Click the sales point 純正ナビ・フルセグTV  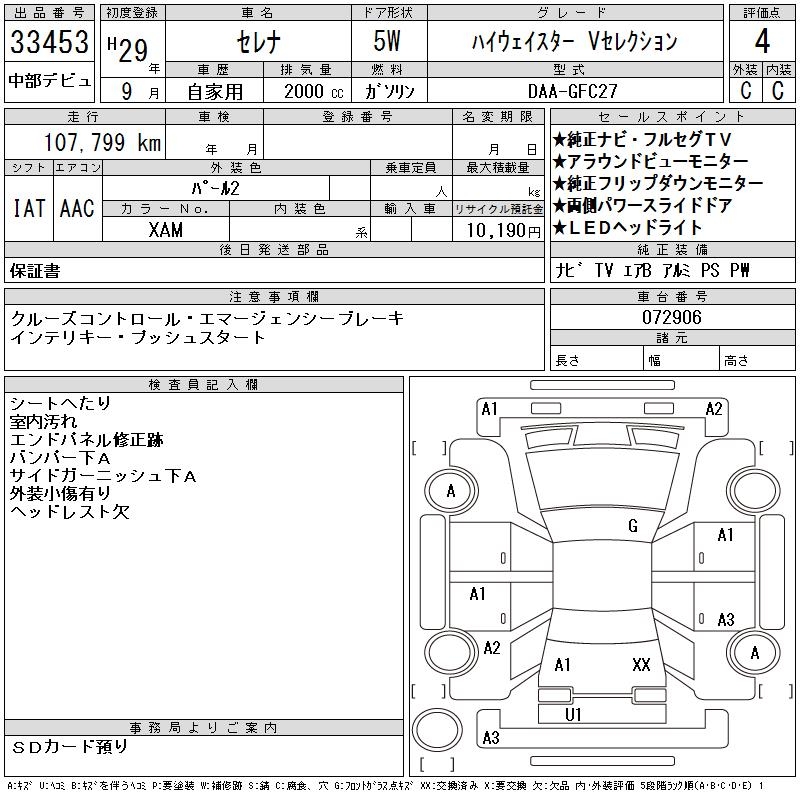click(x=642, y=139)
